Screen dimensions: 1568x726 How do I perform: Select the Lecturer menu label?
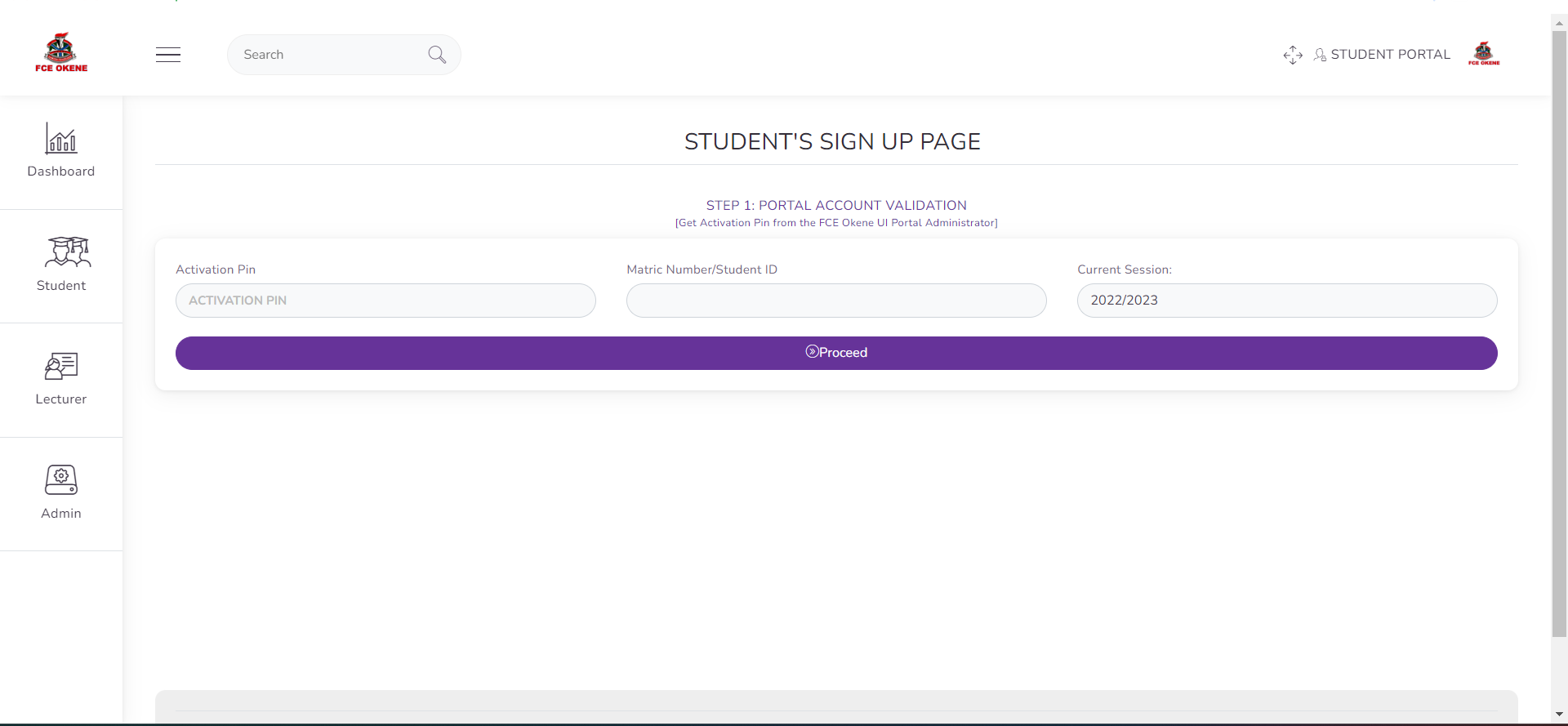click(61, 399)
